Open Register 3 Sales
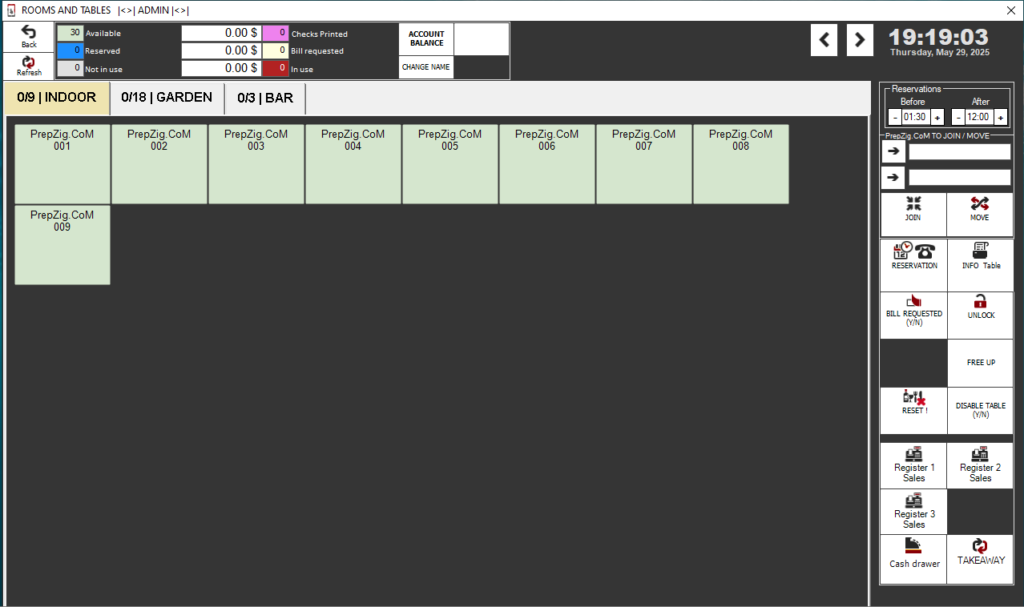 tap(914, 512)
